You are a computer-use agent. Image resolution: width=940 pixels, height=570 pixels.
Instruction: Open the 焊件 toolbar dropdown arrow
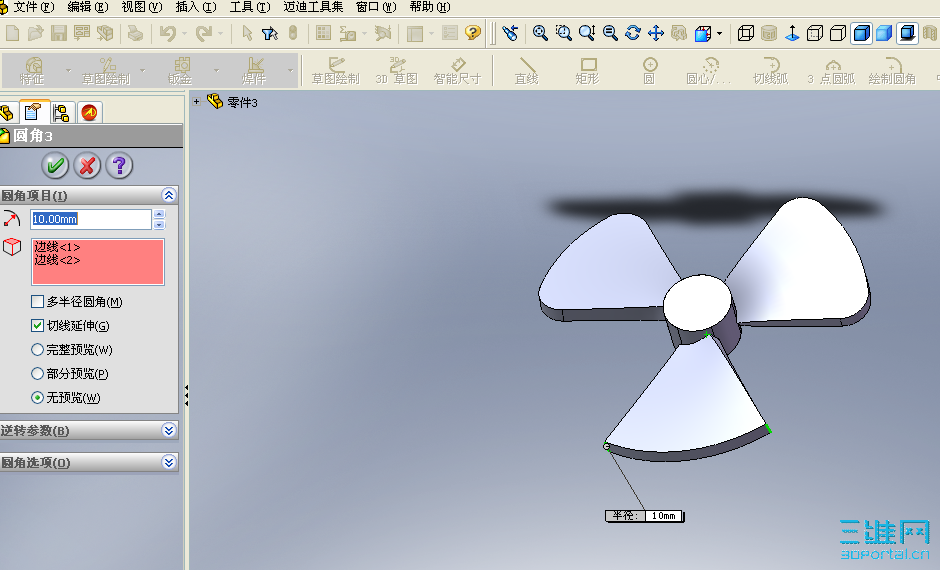click(x=291, y=71)
